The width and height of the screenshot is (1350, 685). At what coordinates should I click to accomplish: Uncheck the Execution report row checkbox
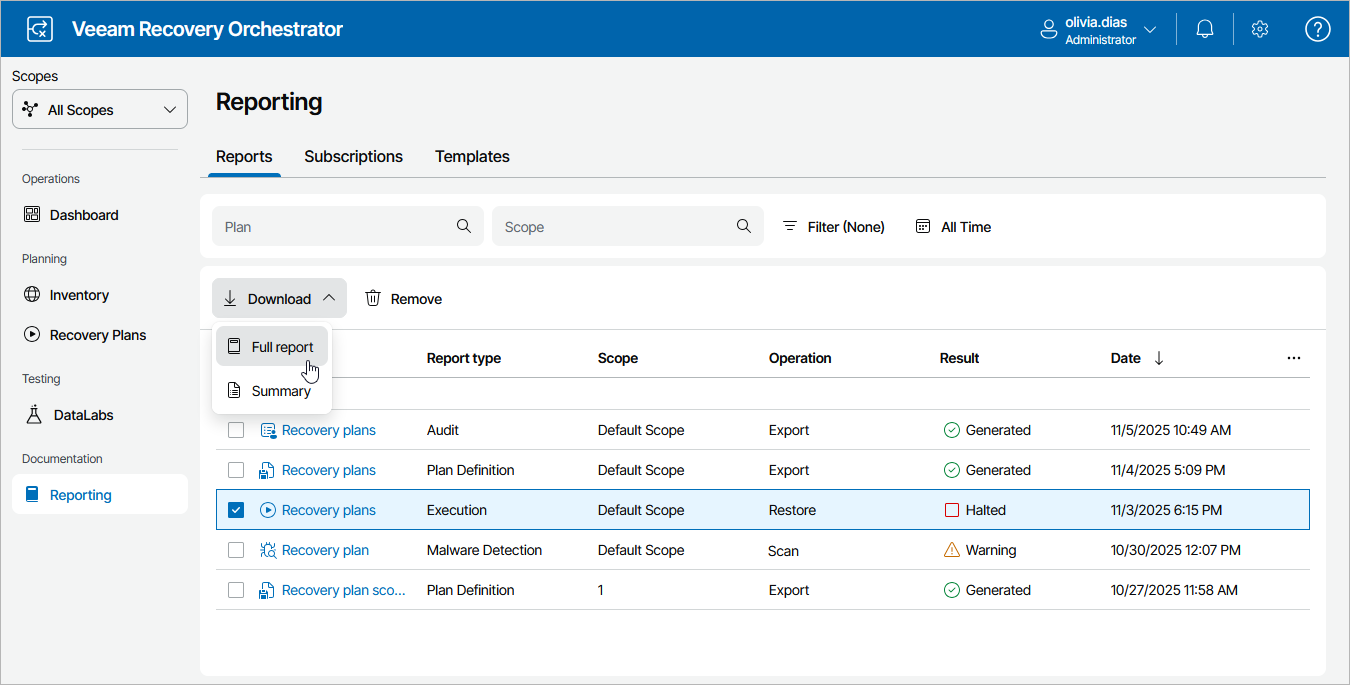click(236, 510)
